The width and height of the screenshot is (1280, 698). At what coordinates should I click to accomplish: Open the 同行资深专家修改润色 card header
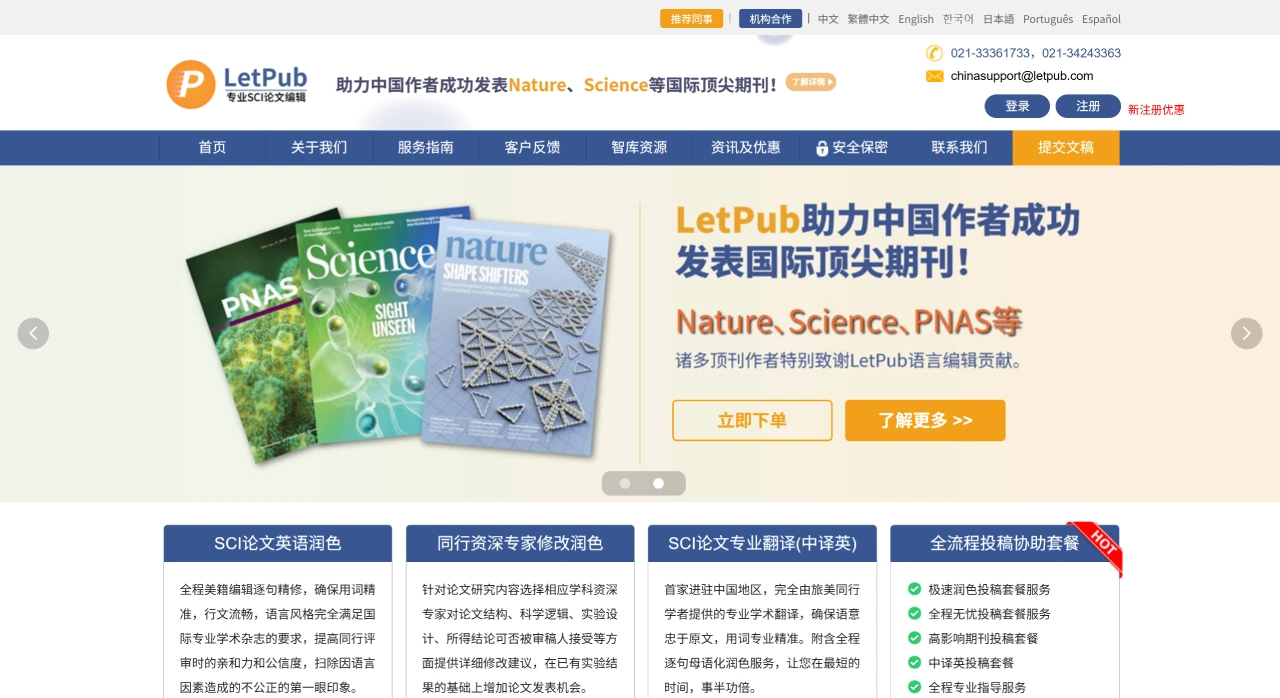point(520,543)
